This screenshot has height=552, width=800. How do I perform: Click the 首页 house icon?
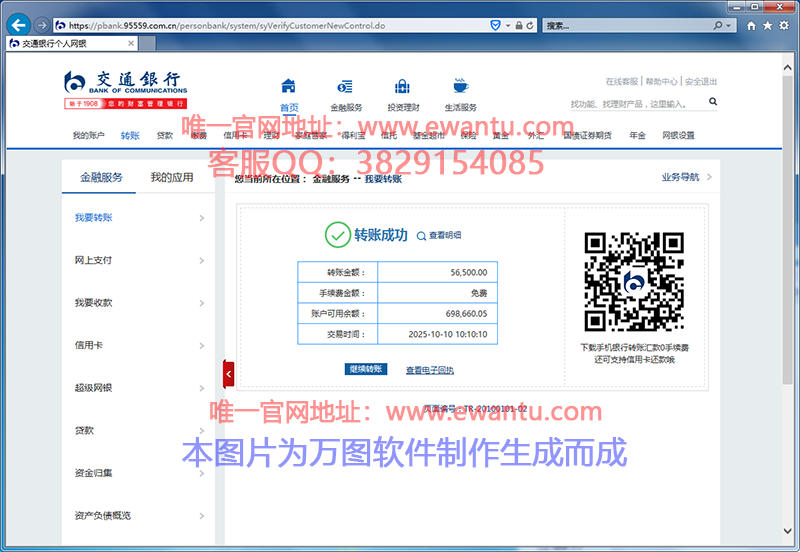[x=288, y=86]
